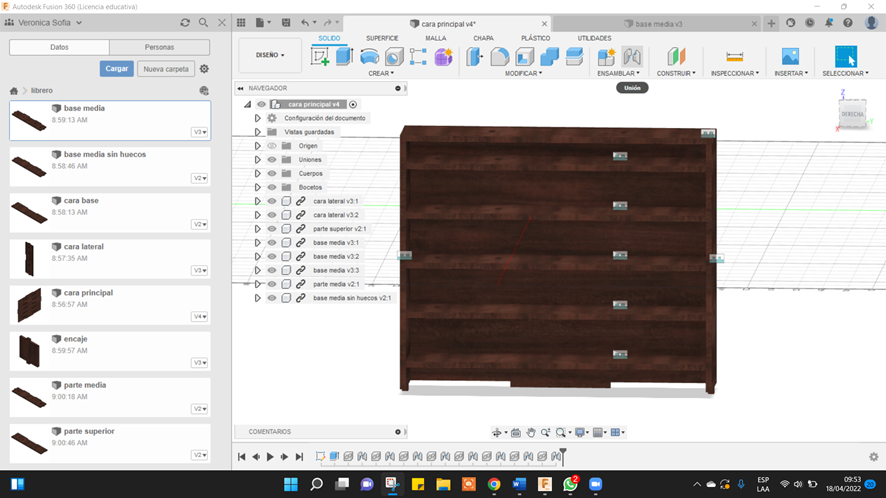
Task: Open the MODIFICAR dropdown menu
Action: coord(523,73)
